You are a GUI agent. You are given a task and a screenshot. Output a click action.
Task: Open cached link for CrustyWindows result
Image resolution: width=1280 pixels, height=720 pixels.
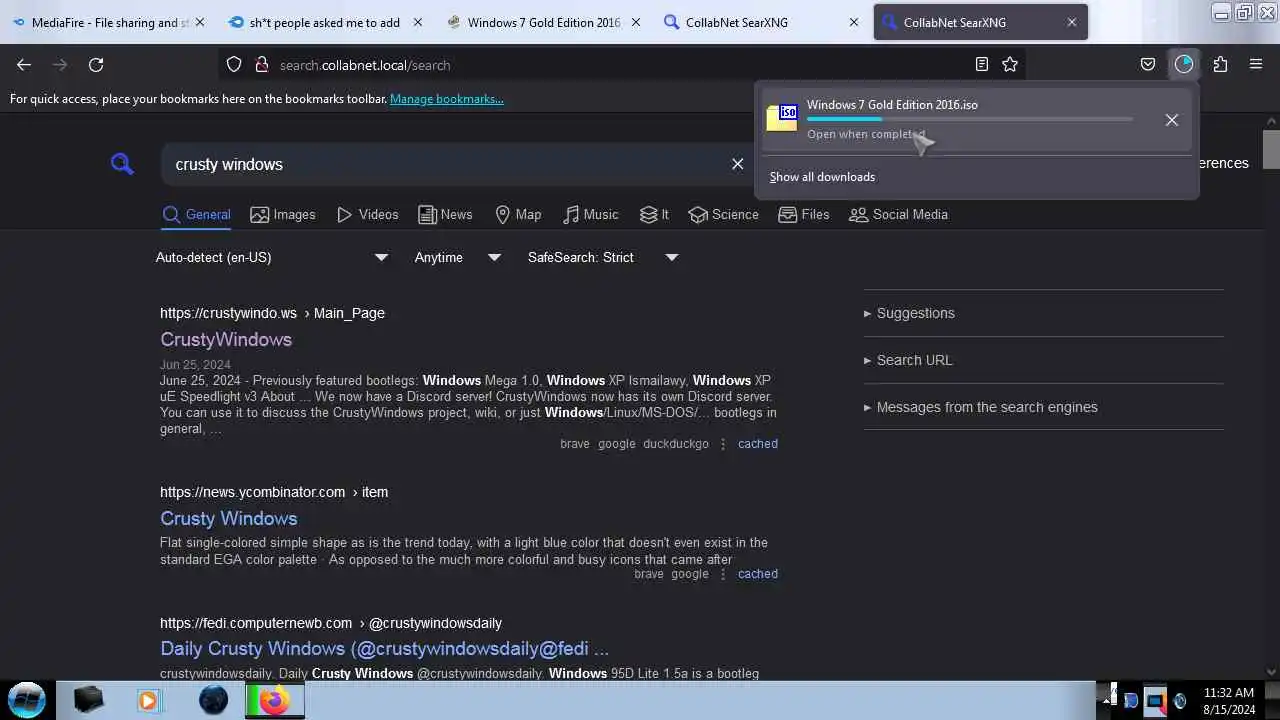point(758,444)
